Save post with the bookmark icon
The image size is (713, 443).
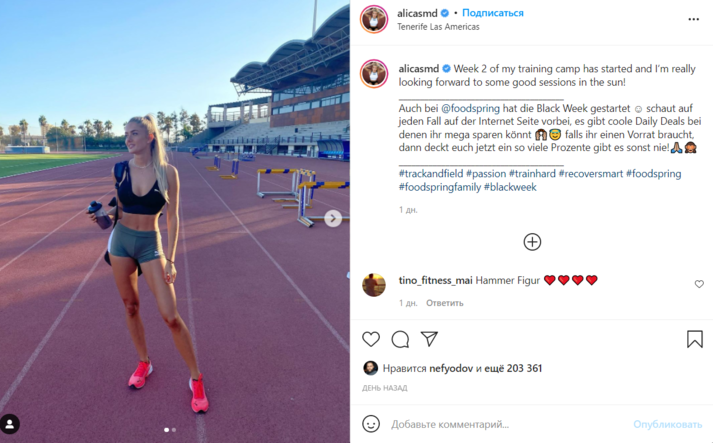pyautogui.click(x=695, y=339)
